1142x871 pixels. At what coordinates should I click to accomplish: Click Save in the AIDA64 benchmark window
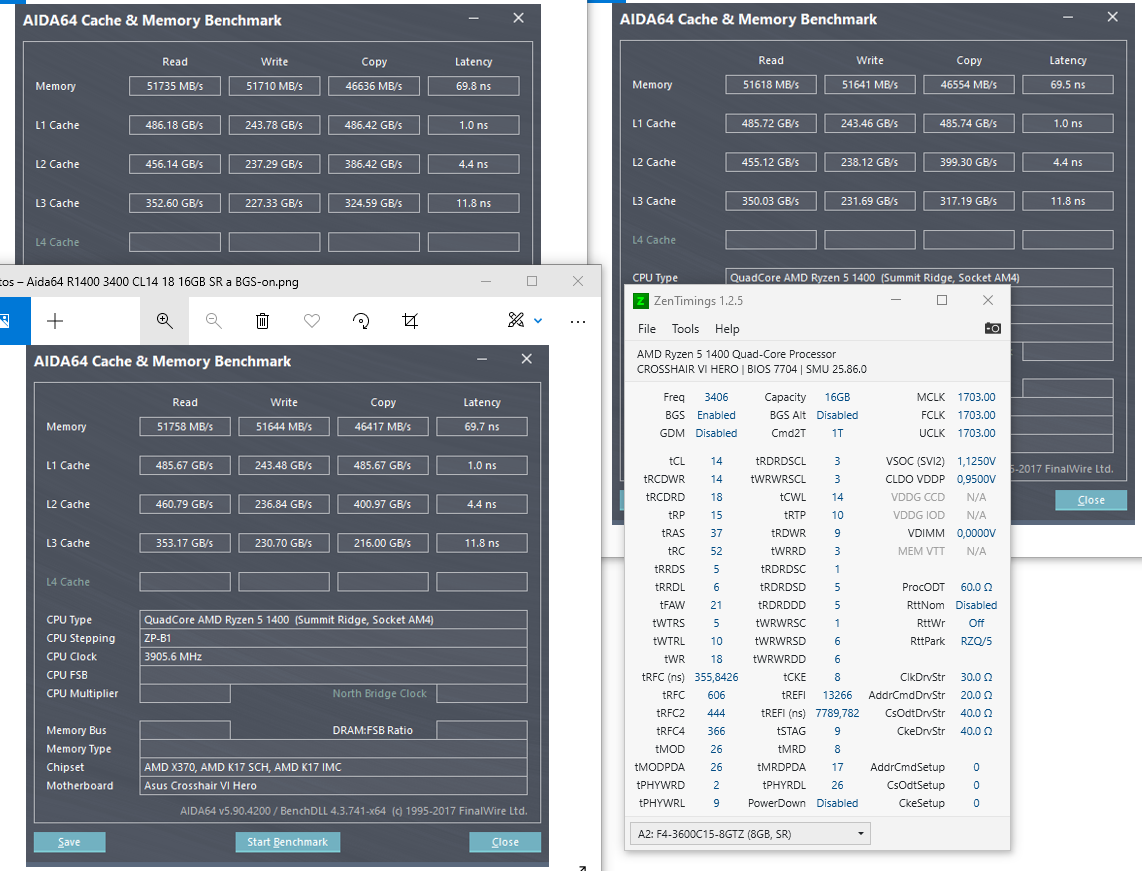pos(69,841)
